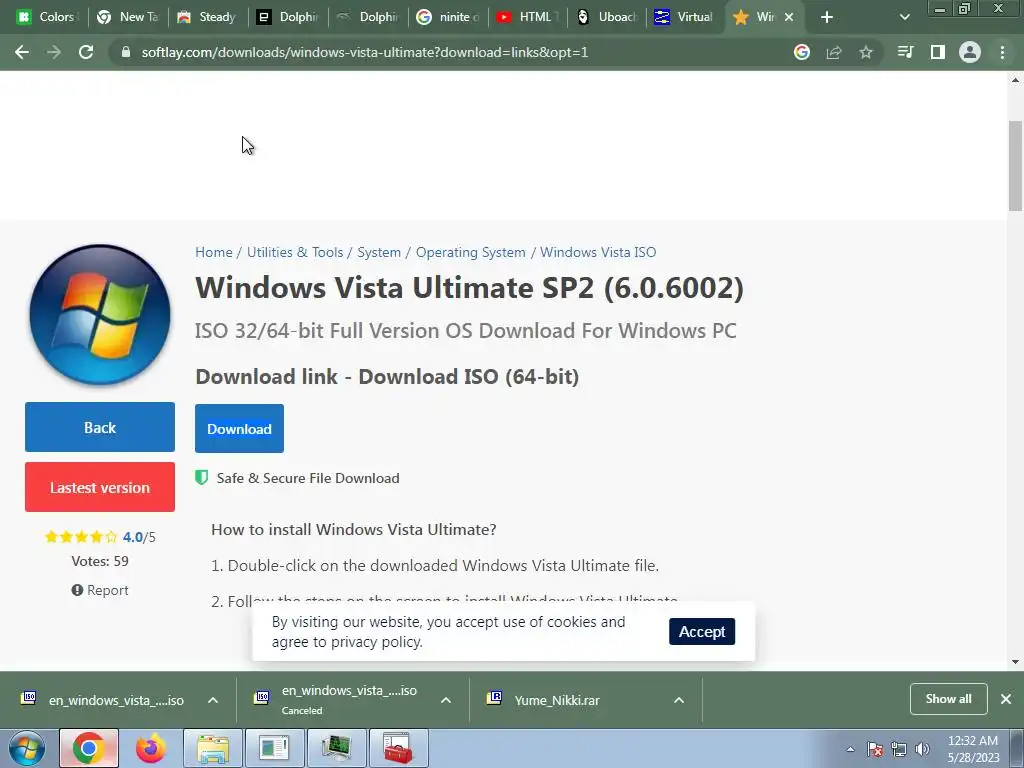Click the scrollbar down arrow

(1016, 662)
